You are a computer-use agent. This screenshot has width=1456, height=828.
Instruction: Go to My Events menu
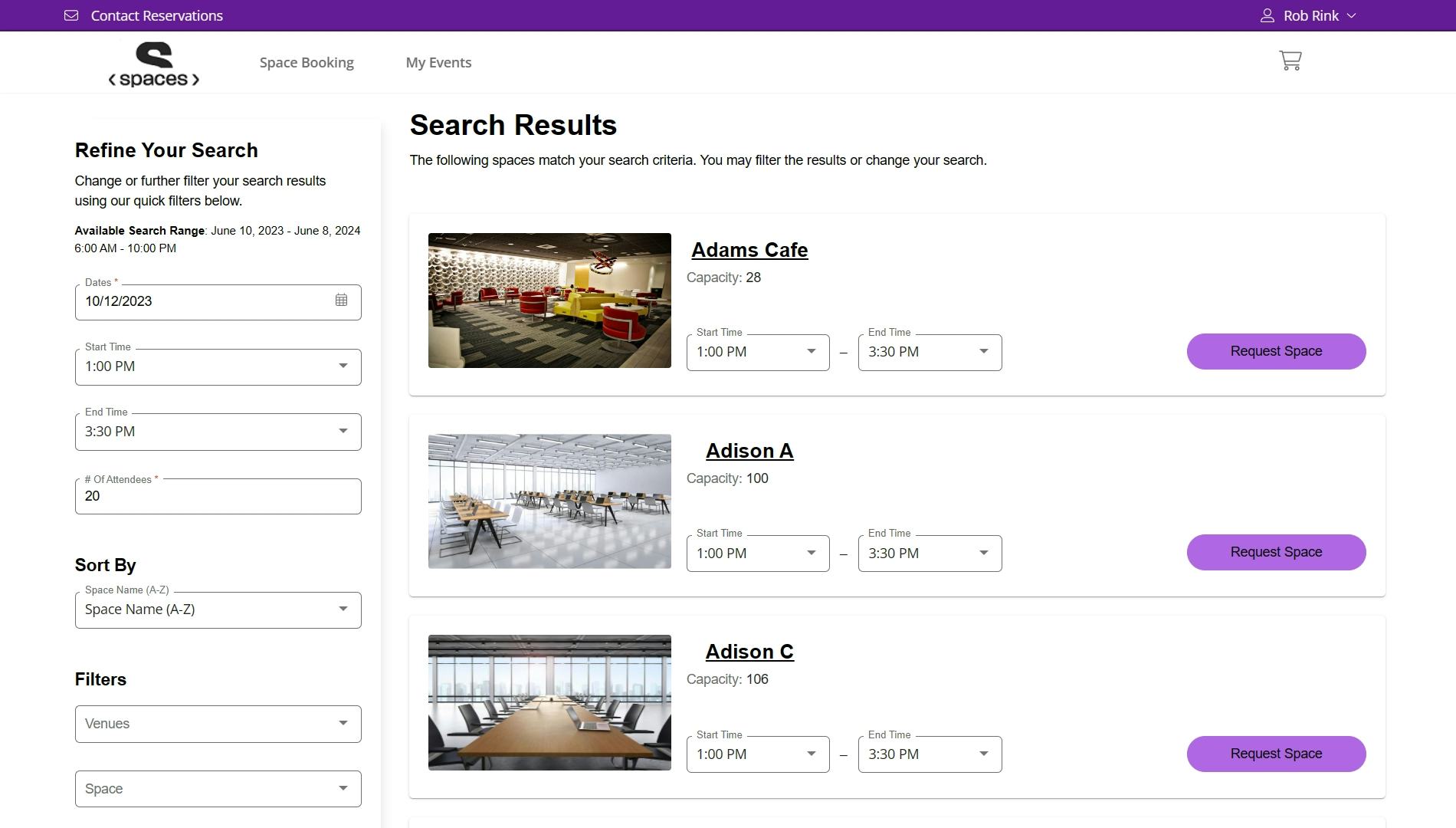pos(438,62)
